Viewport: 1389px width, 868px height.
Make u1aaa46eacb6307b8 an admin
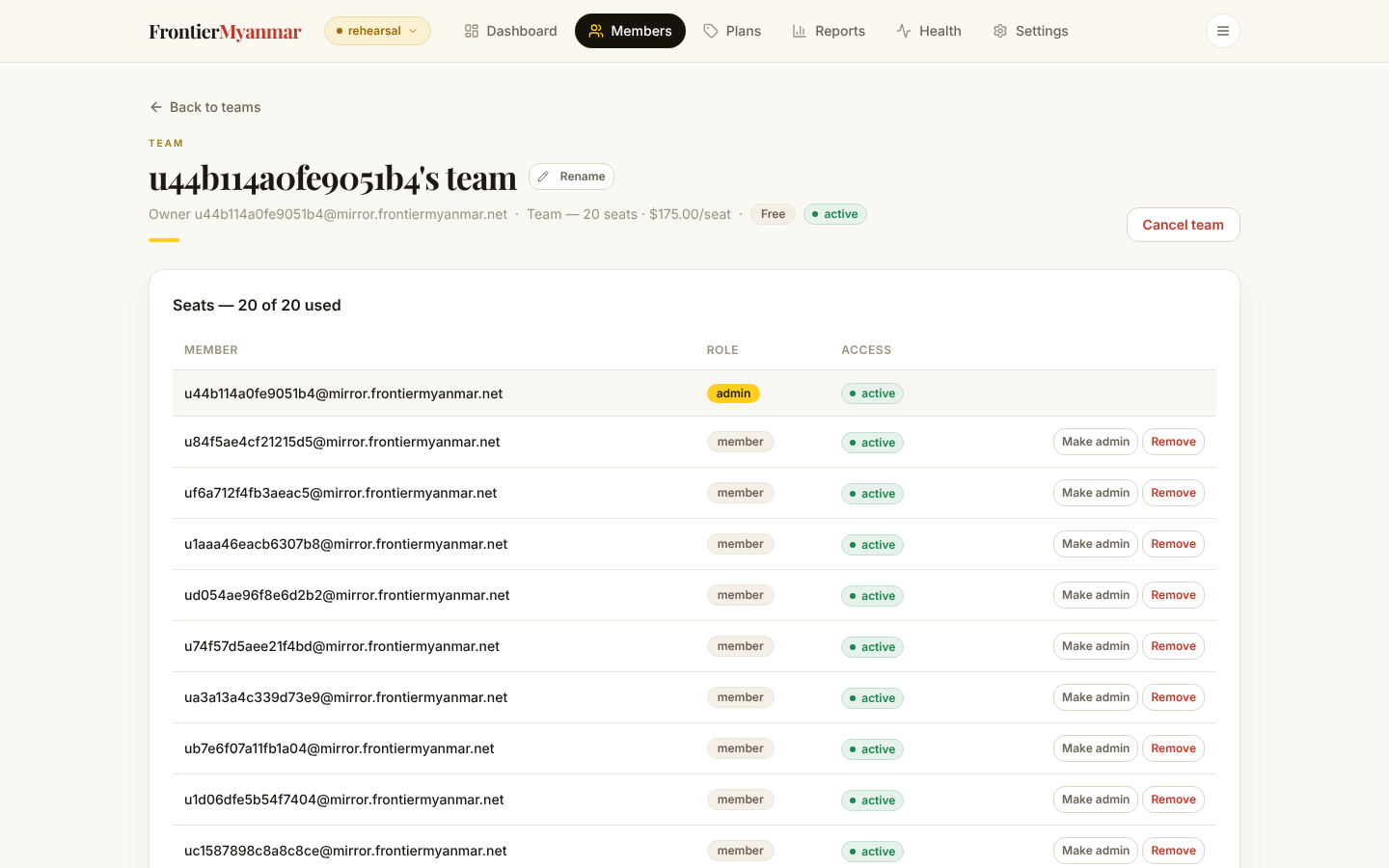click(x=1096, y=544)
